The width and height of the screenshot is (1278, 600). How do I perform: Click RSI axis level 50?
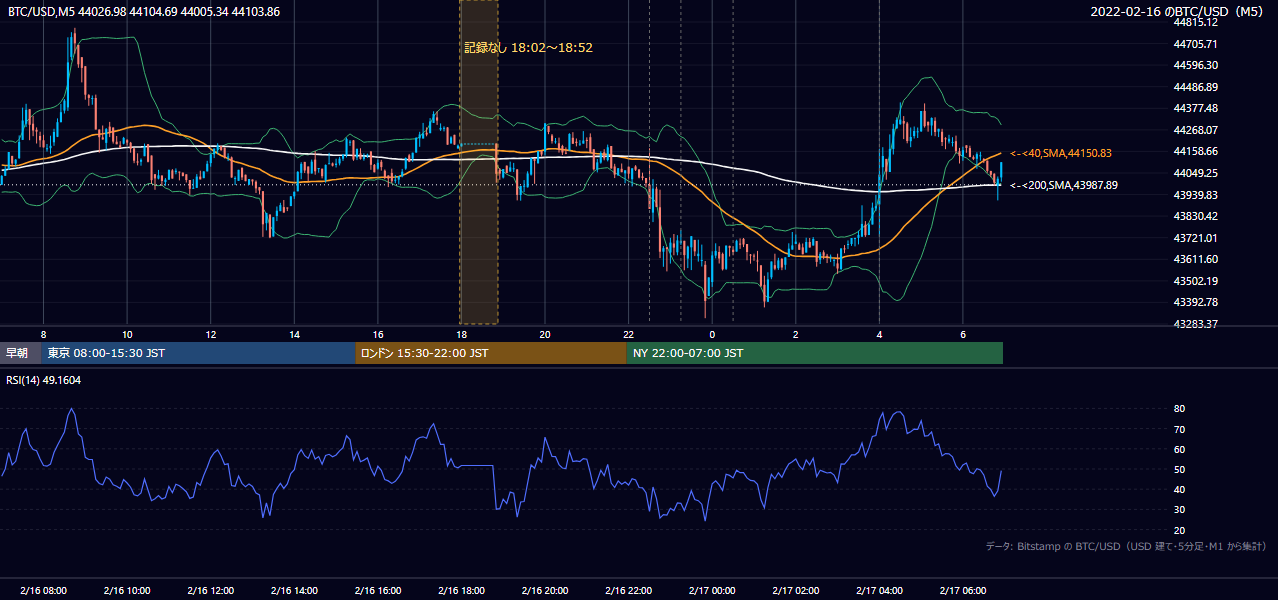[1180, 469]
